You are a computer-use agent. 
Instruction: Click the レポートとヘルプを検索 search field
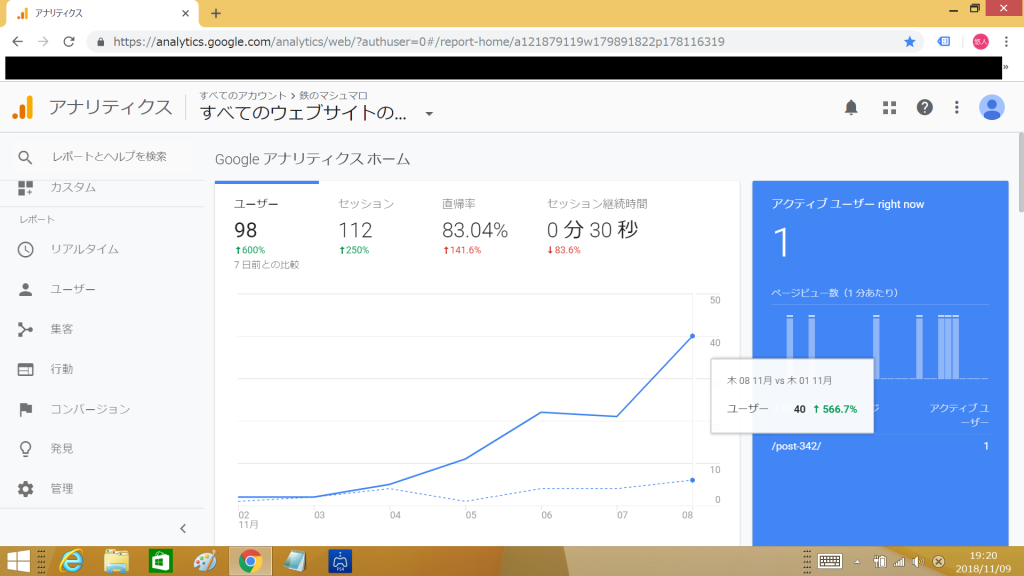pos(109,157)
